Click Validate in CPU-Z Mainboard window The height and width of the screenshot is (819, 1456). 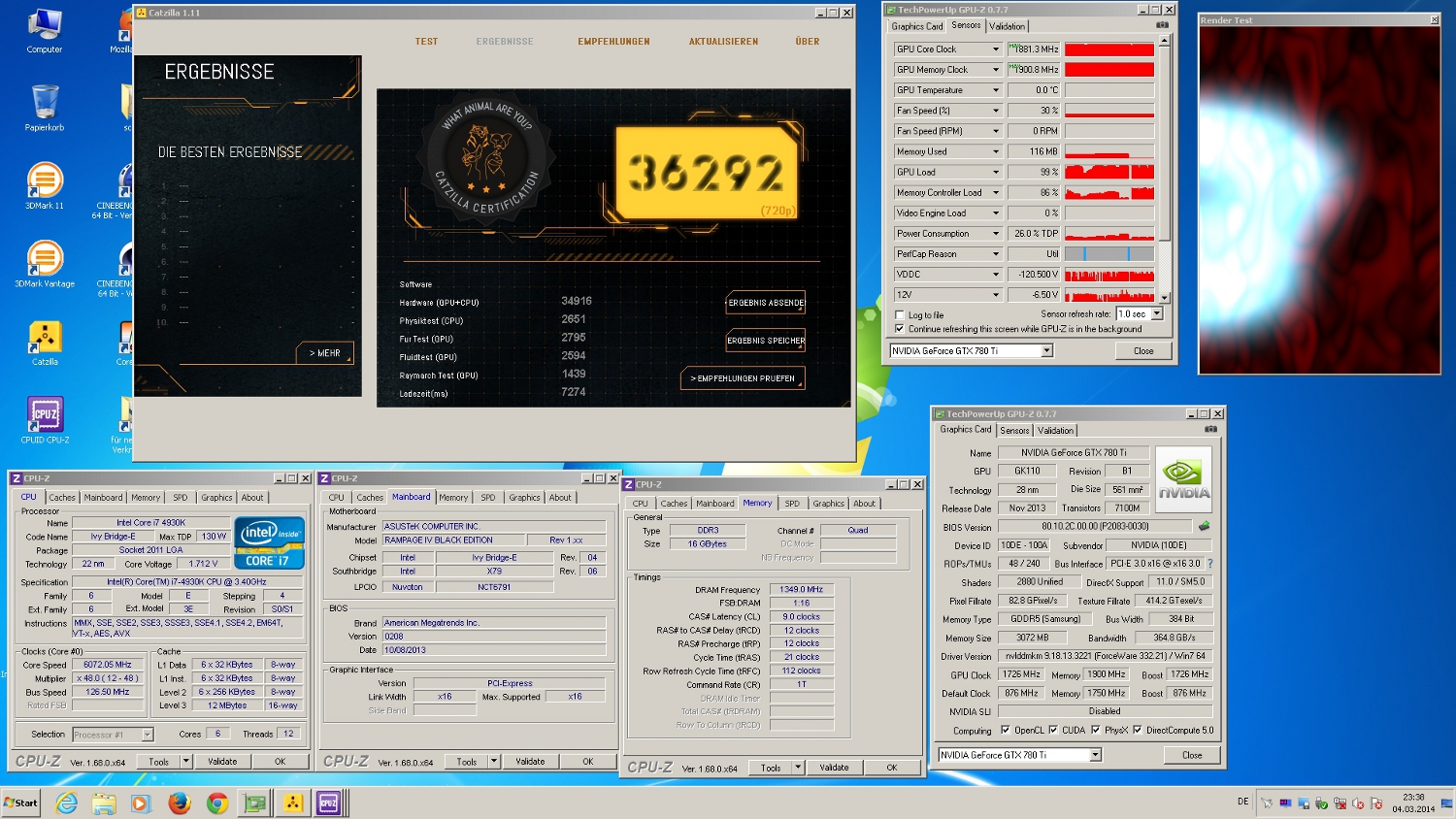click(x=530, y=762)
